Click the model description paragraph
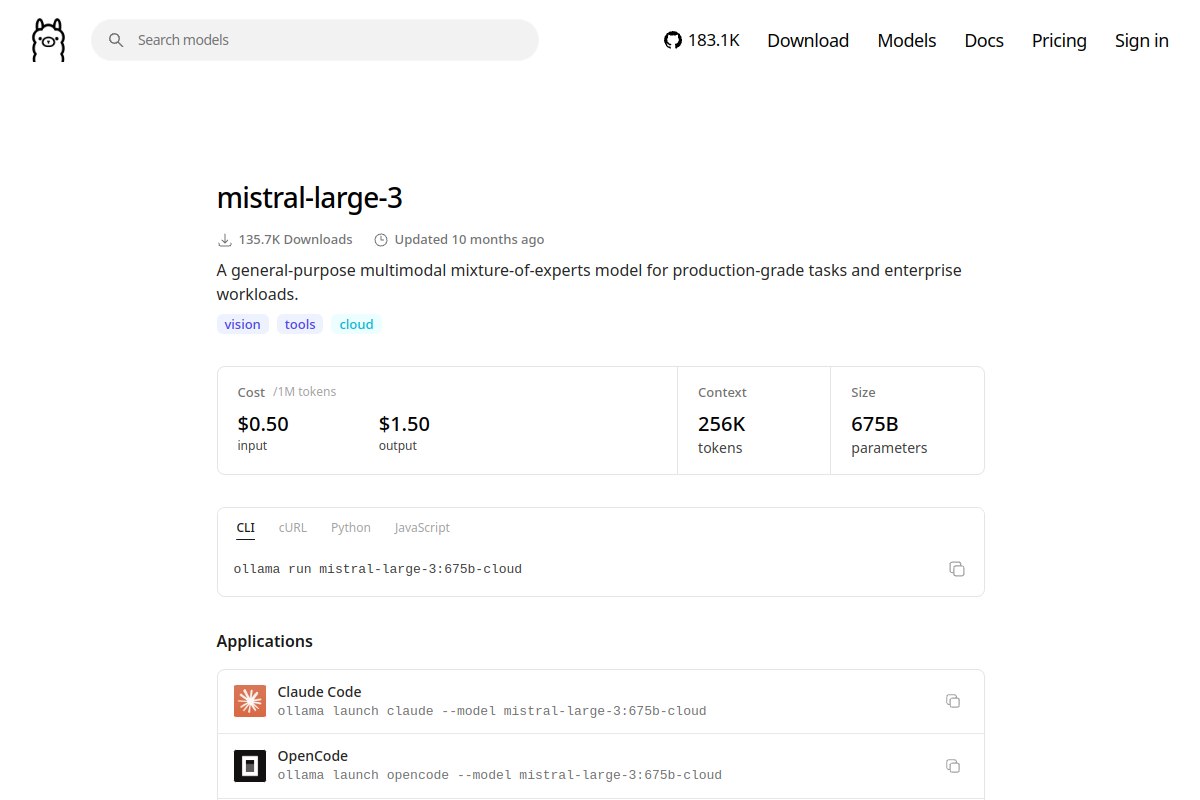 point(589,283)
